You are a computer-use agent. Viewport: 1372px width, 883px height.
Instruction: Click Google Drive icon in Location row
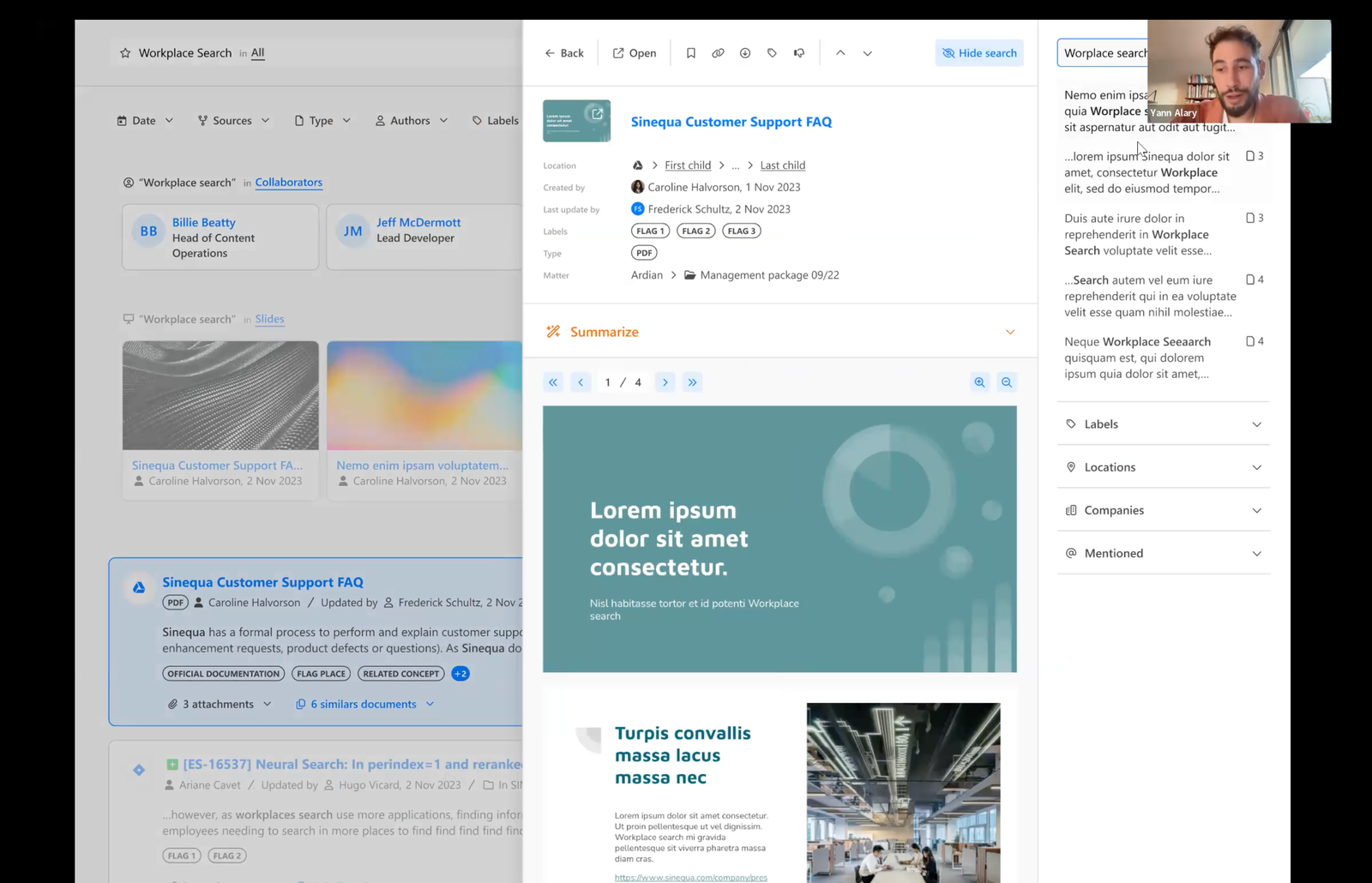[637, 165]
